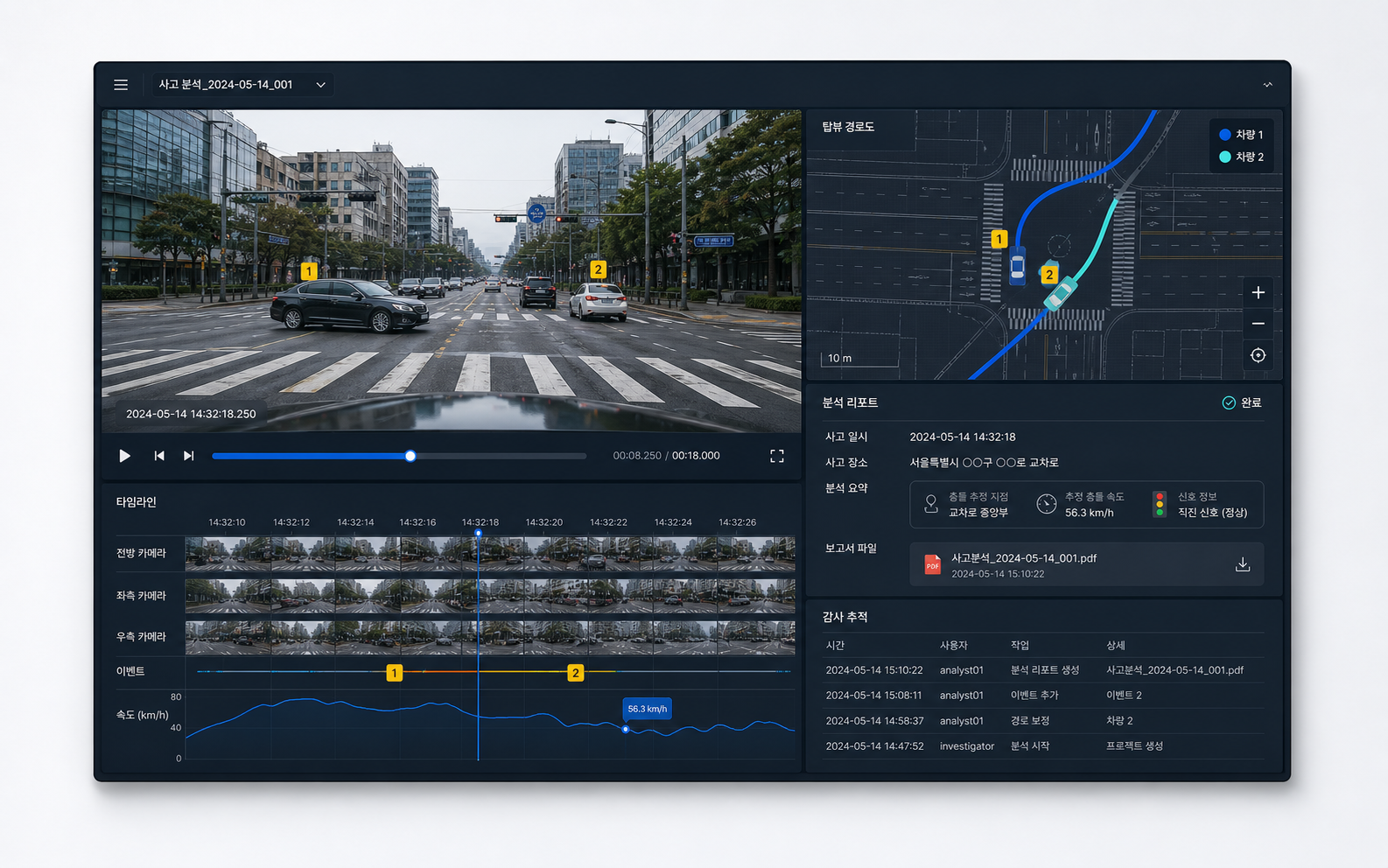
Task: Click the traffic light 신호 정보 icon
Action: pos(1160,504)
